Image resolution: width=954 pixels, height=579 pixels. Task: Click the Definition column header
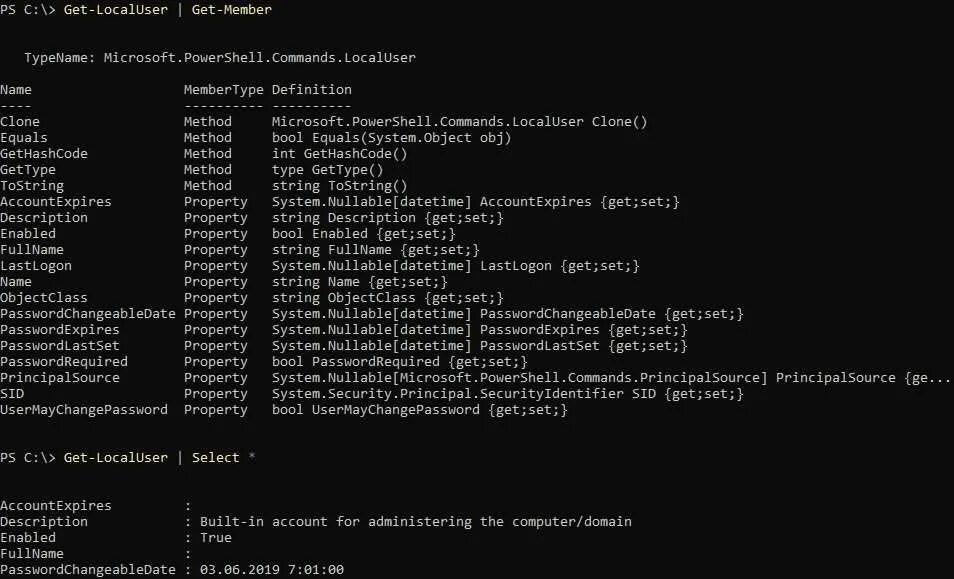311,90
